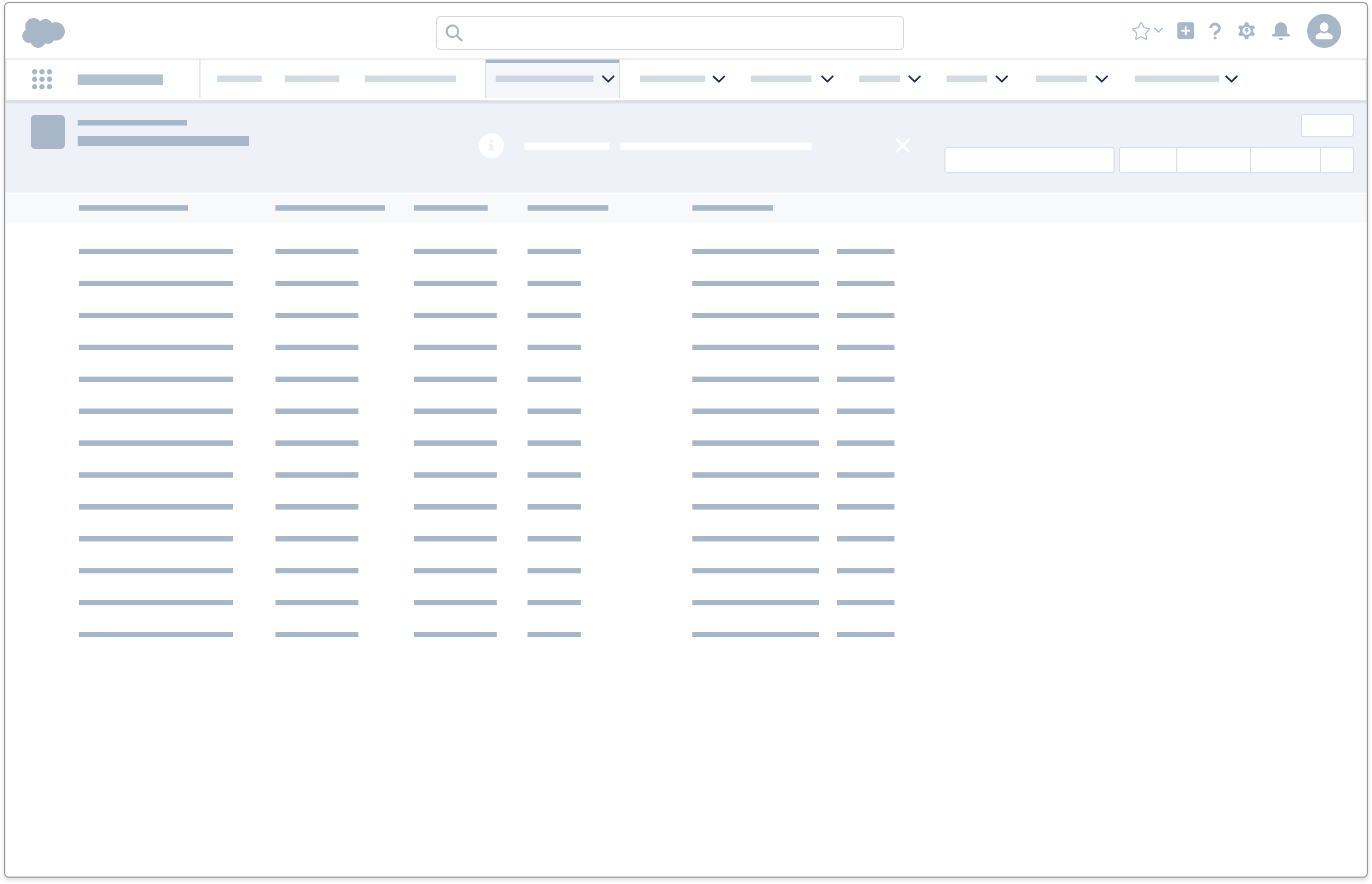Screen dimensions: 1372x884
Task: Click the button at the top right of the header
Action: pyautogui.click(x=1327, y=125)
